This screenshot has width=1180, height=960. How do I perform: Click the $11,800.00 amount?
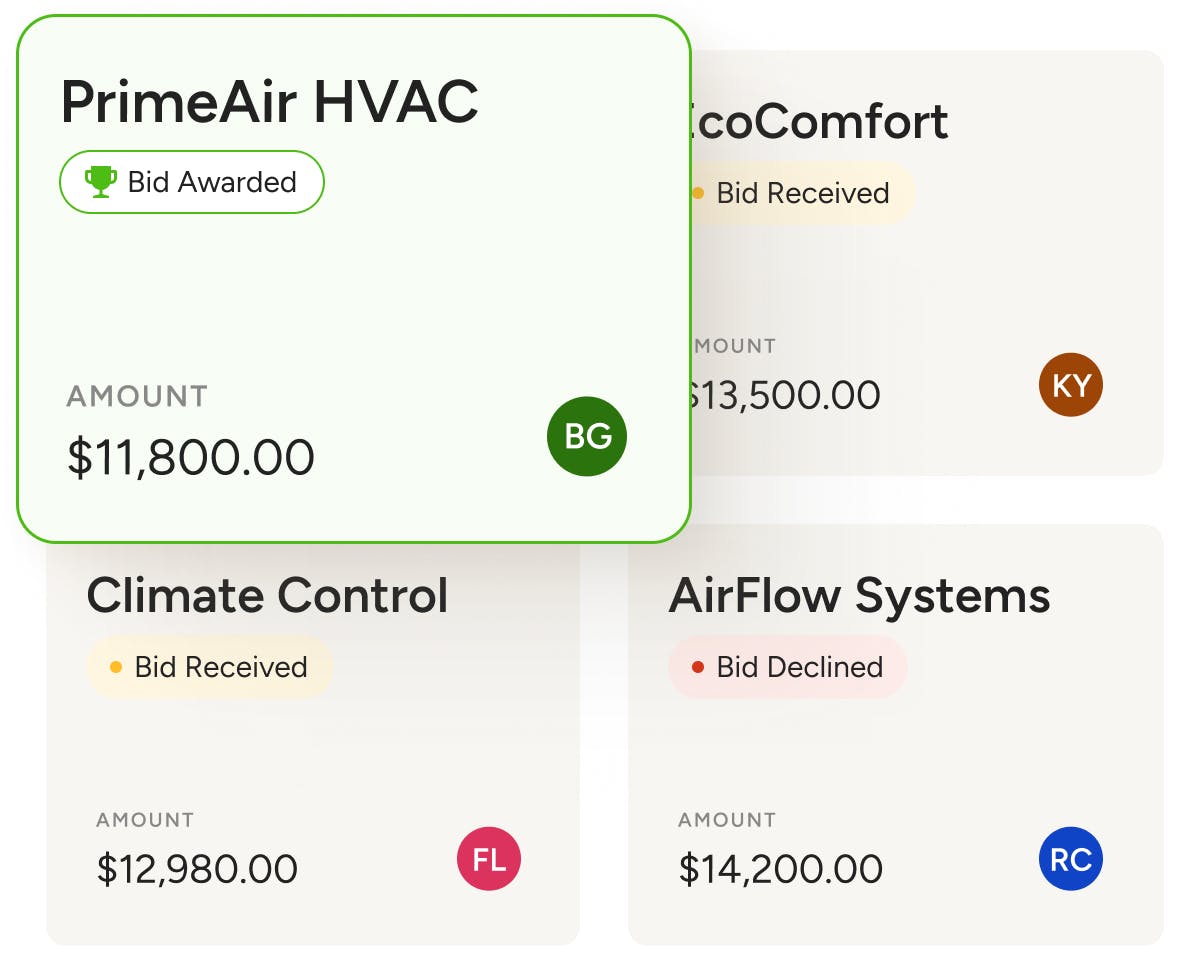point(190,457)
